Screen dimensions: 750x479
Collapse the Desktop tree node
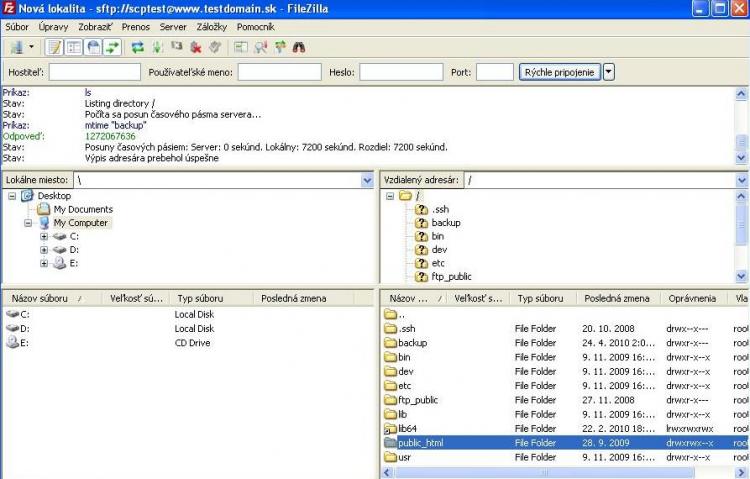coord(12,196)
